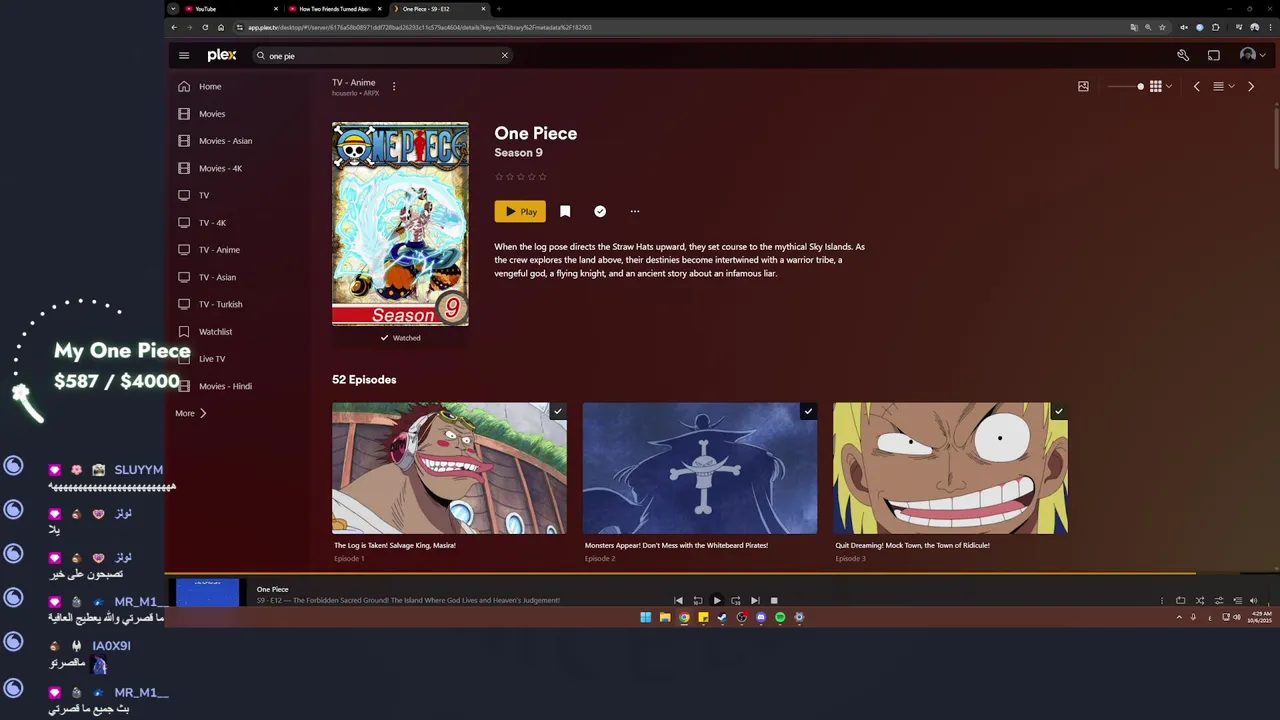Viewport: 1280px width, 720px height.
Task: Open 'Quit Dreaming! Mock Town' episode title
Action: click(x=912, y=545)
